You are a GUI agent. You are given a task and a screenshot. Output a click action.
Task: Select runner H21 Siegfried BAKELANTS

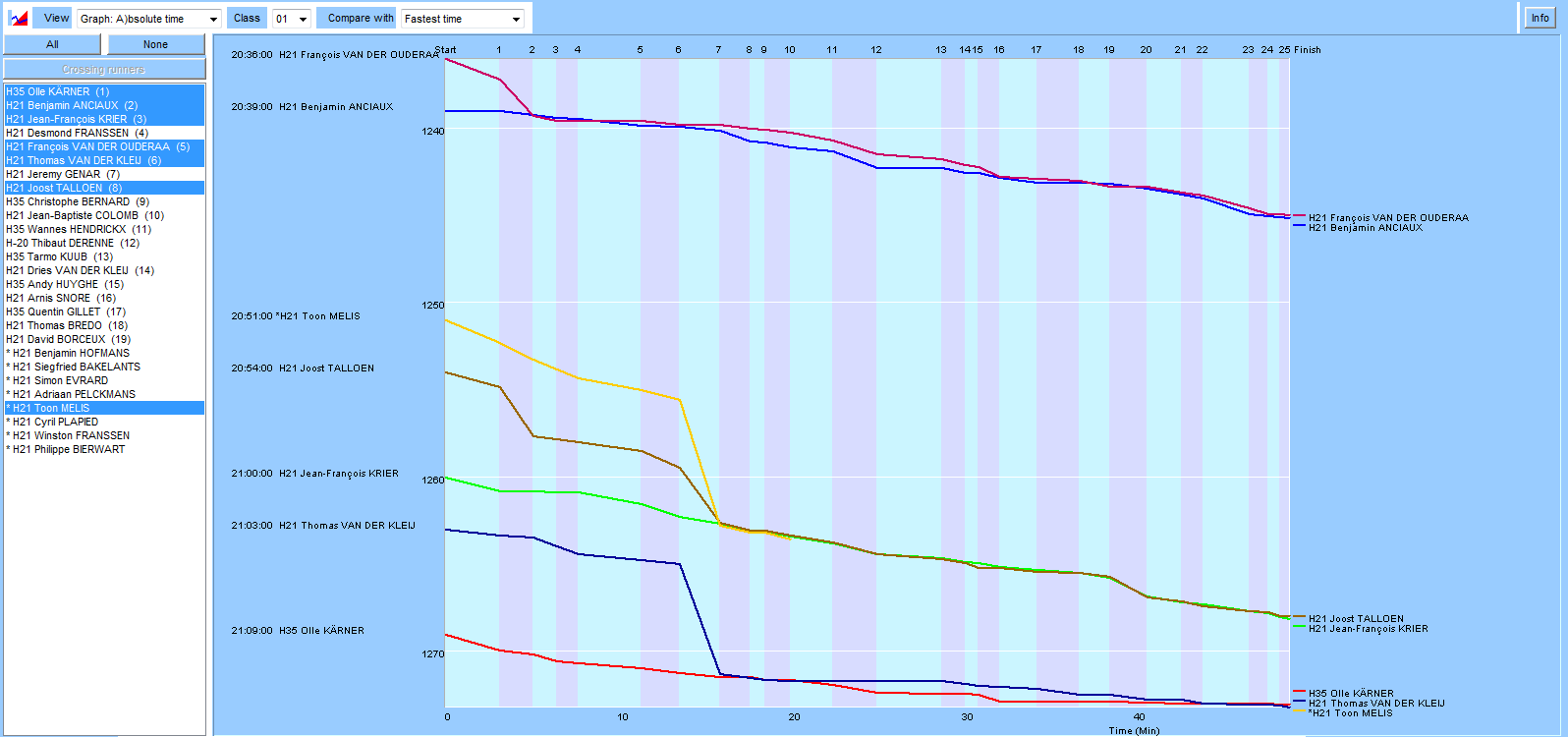pyautogui.click(x=104, y=367)
